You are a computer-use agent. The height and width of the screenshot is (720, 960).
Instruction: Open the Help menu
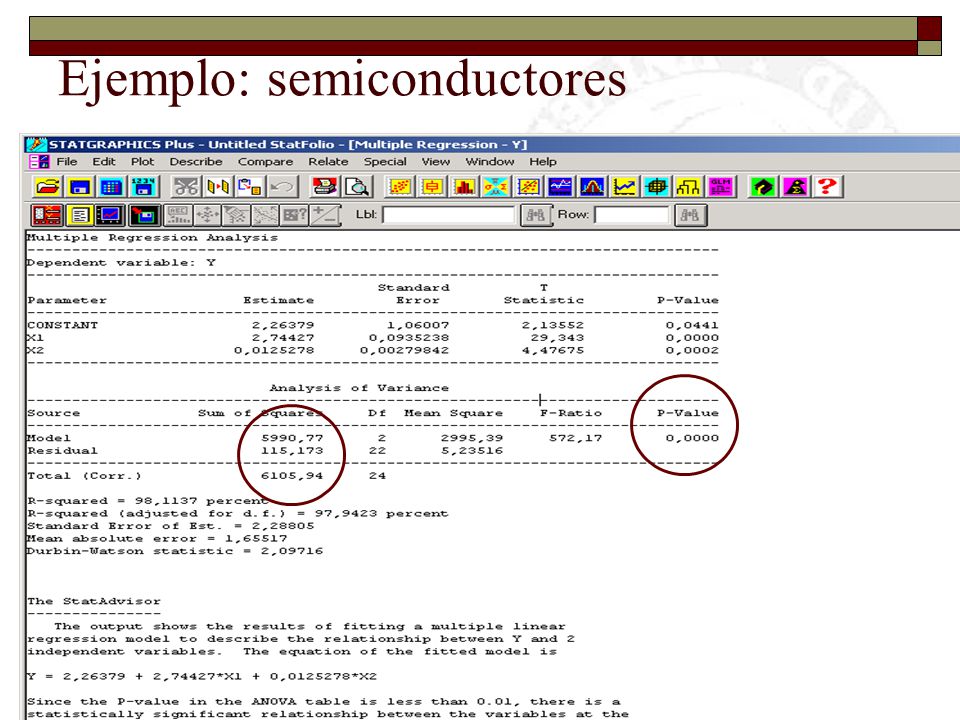543,162
